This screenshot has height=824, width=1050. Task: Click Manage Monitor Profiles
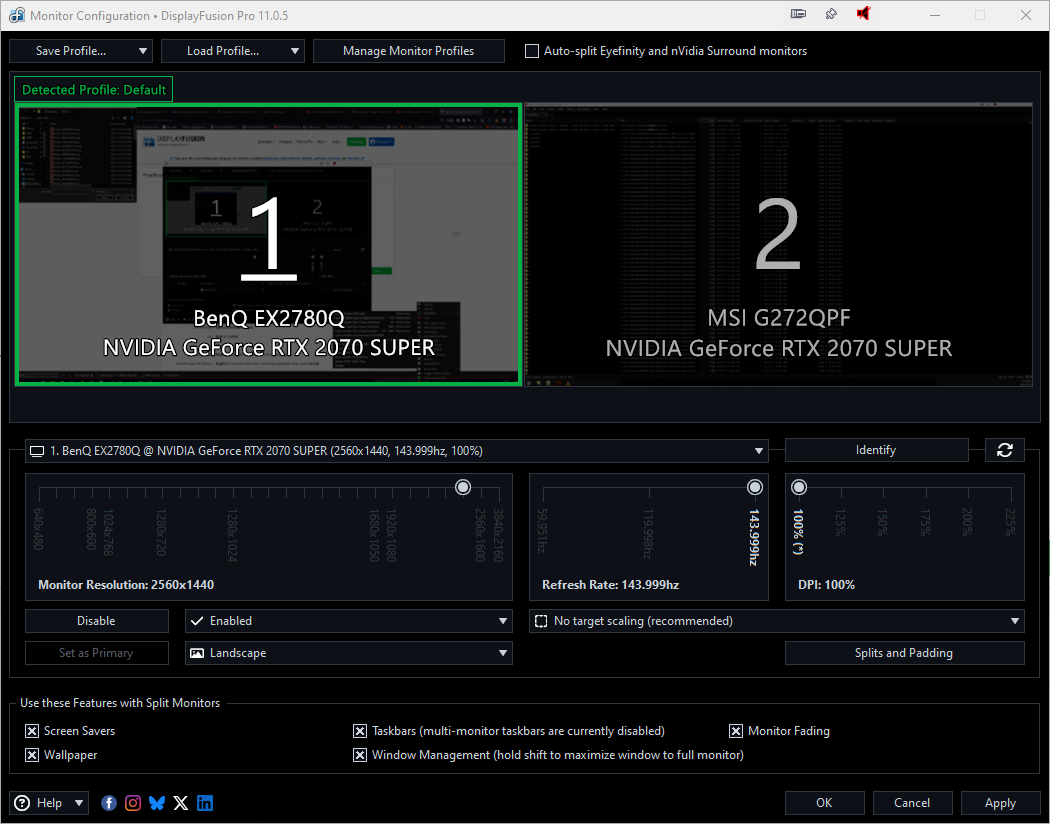408,51
